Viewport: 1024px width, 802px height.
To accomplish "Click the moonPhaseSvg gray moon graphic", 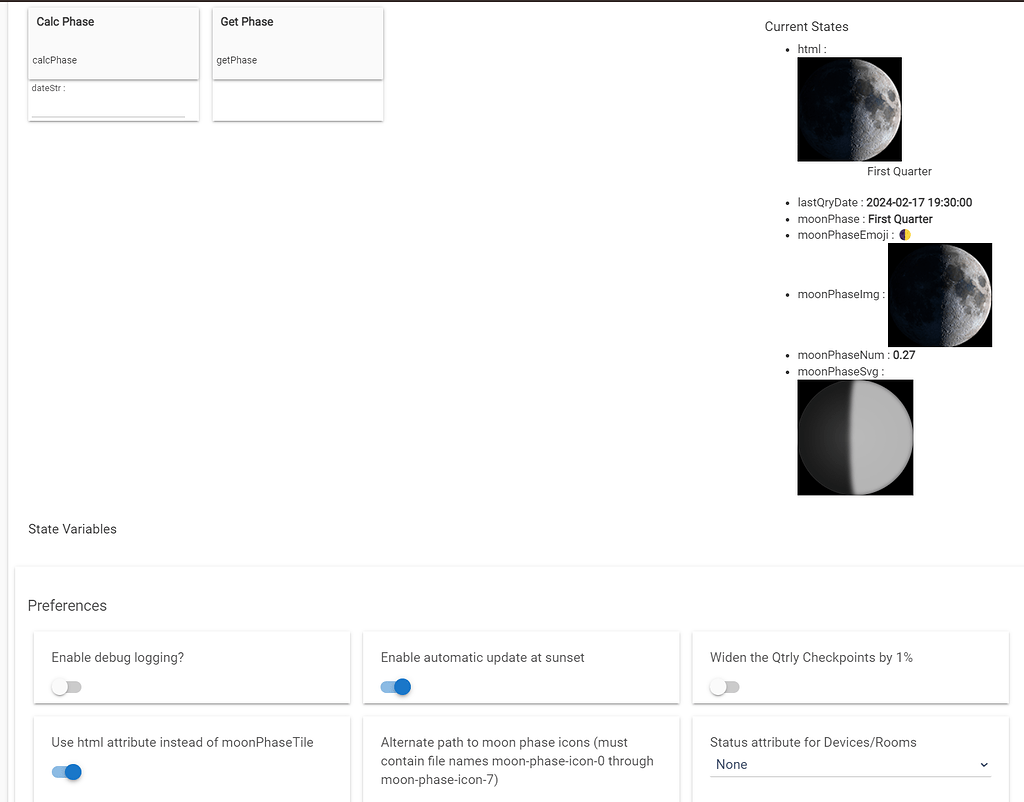I will pos(855,437).
